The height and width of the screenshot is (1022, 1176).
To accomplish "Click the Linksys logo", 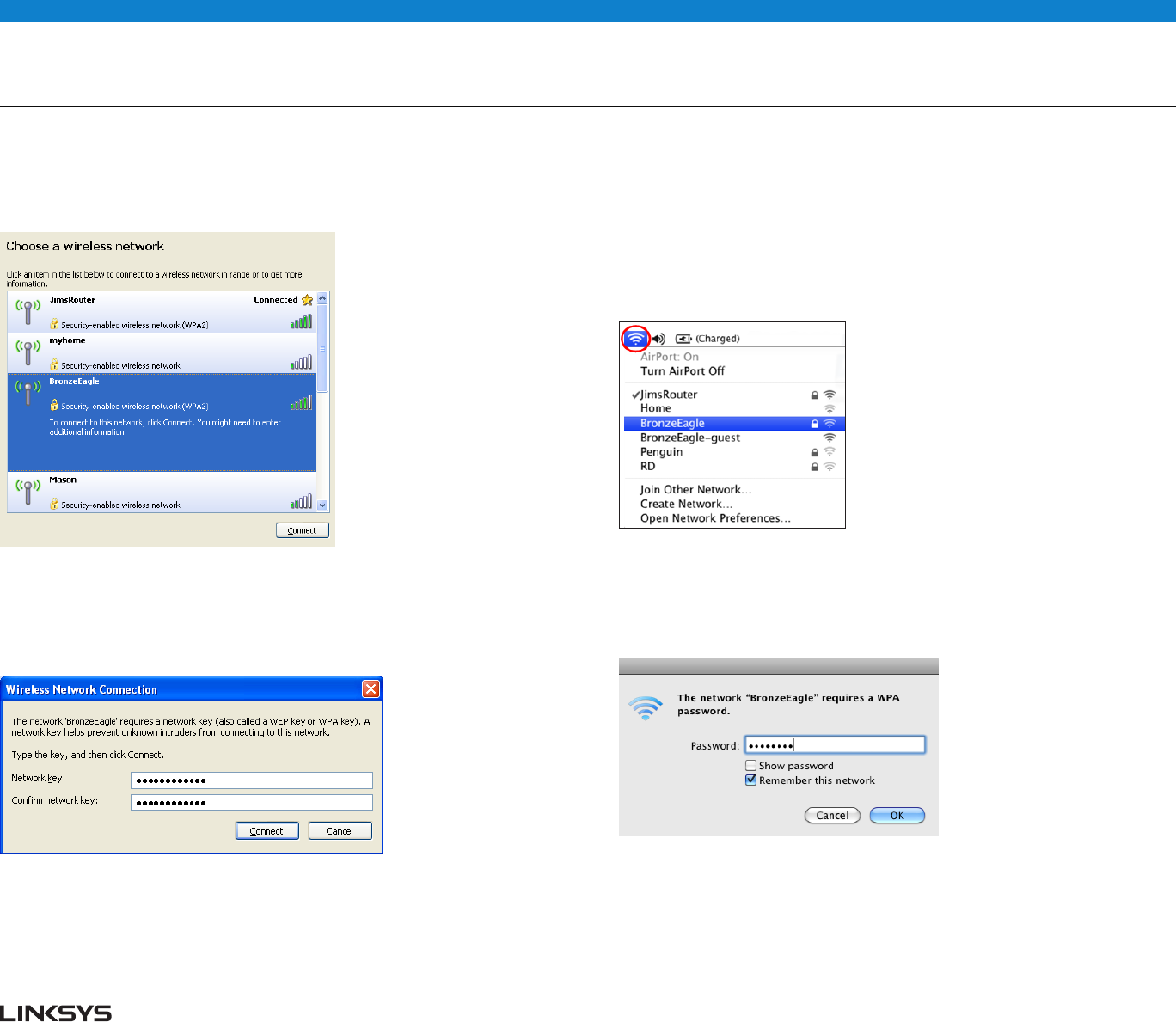I will [56, 1013].
